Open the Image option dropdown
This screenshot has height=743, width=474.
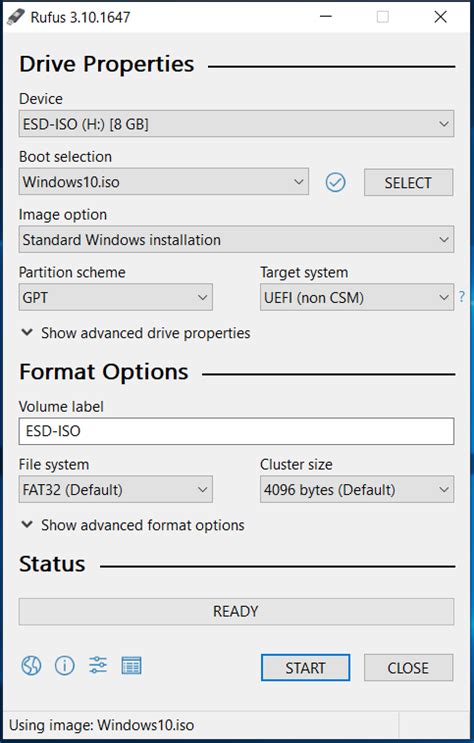237,239
